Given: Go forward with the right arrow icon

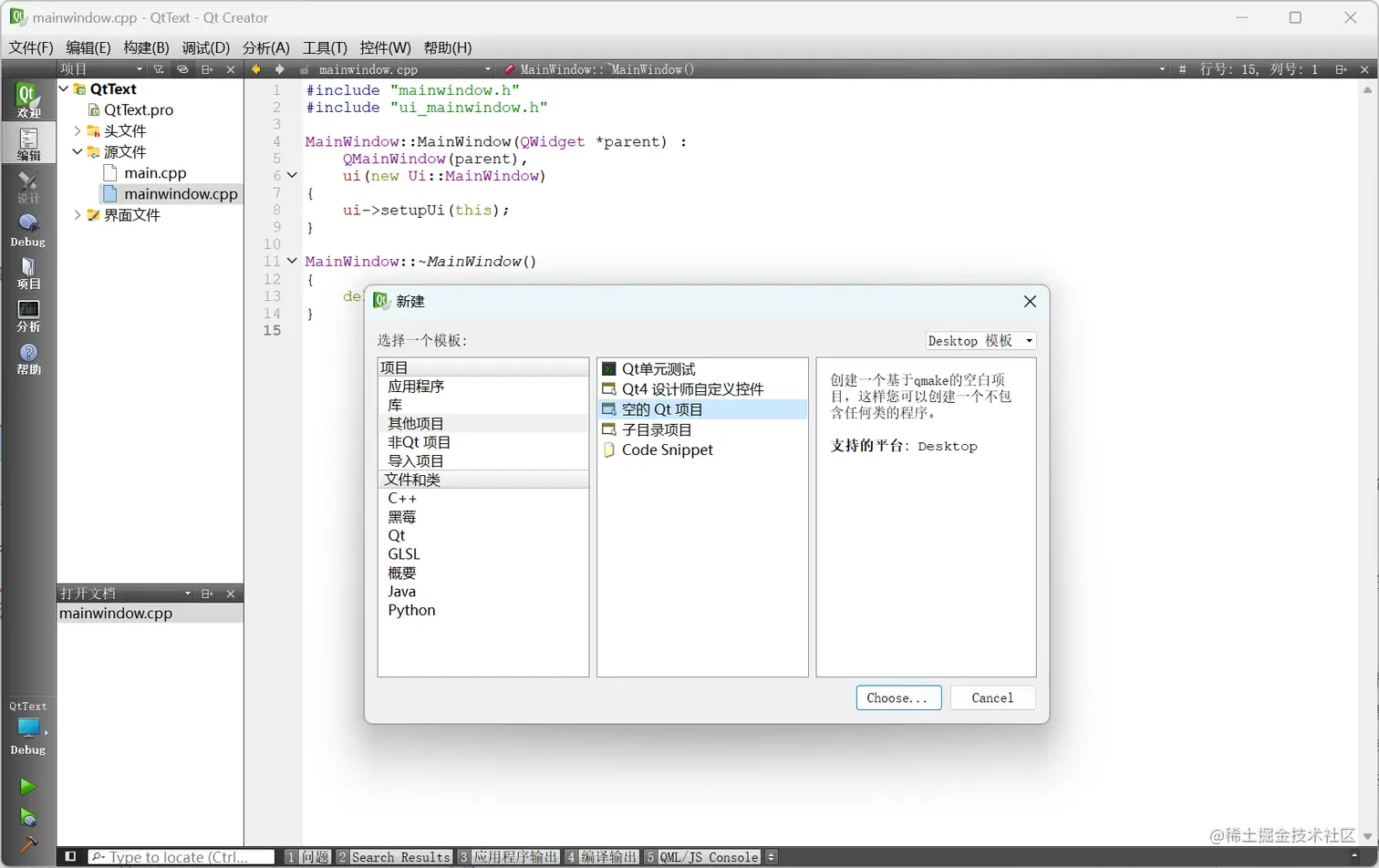Looking at the screenshot, I should (x=279, y=69).
